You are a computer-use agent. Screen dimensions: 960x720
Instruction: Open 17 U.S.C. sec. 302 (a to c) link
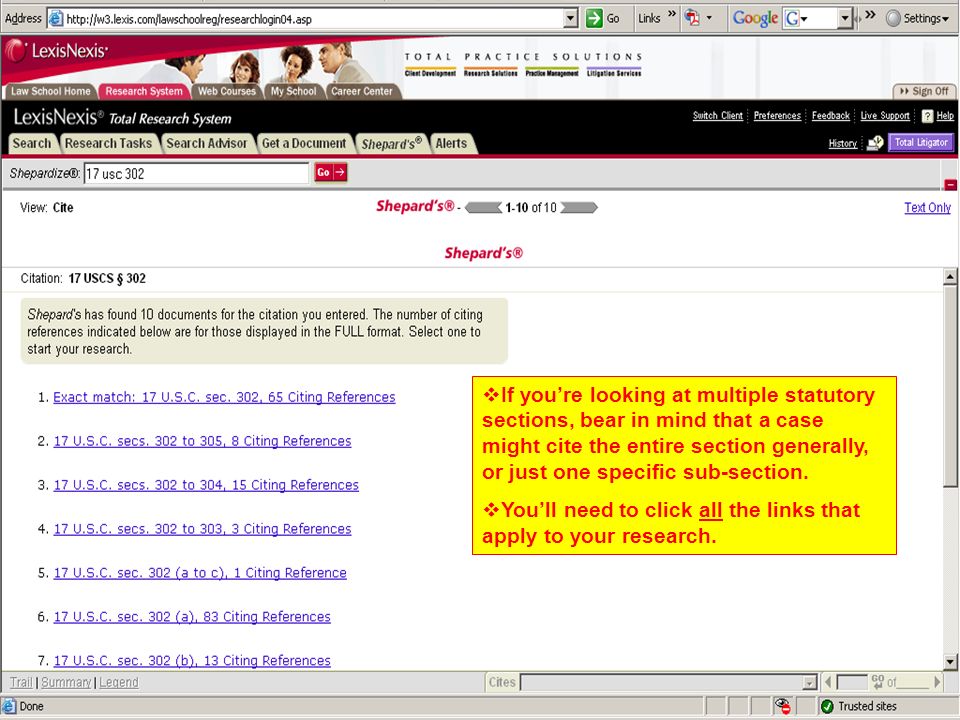point(200,573)
